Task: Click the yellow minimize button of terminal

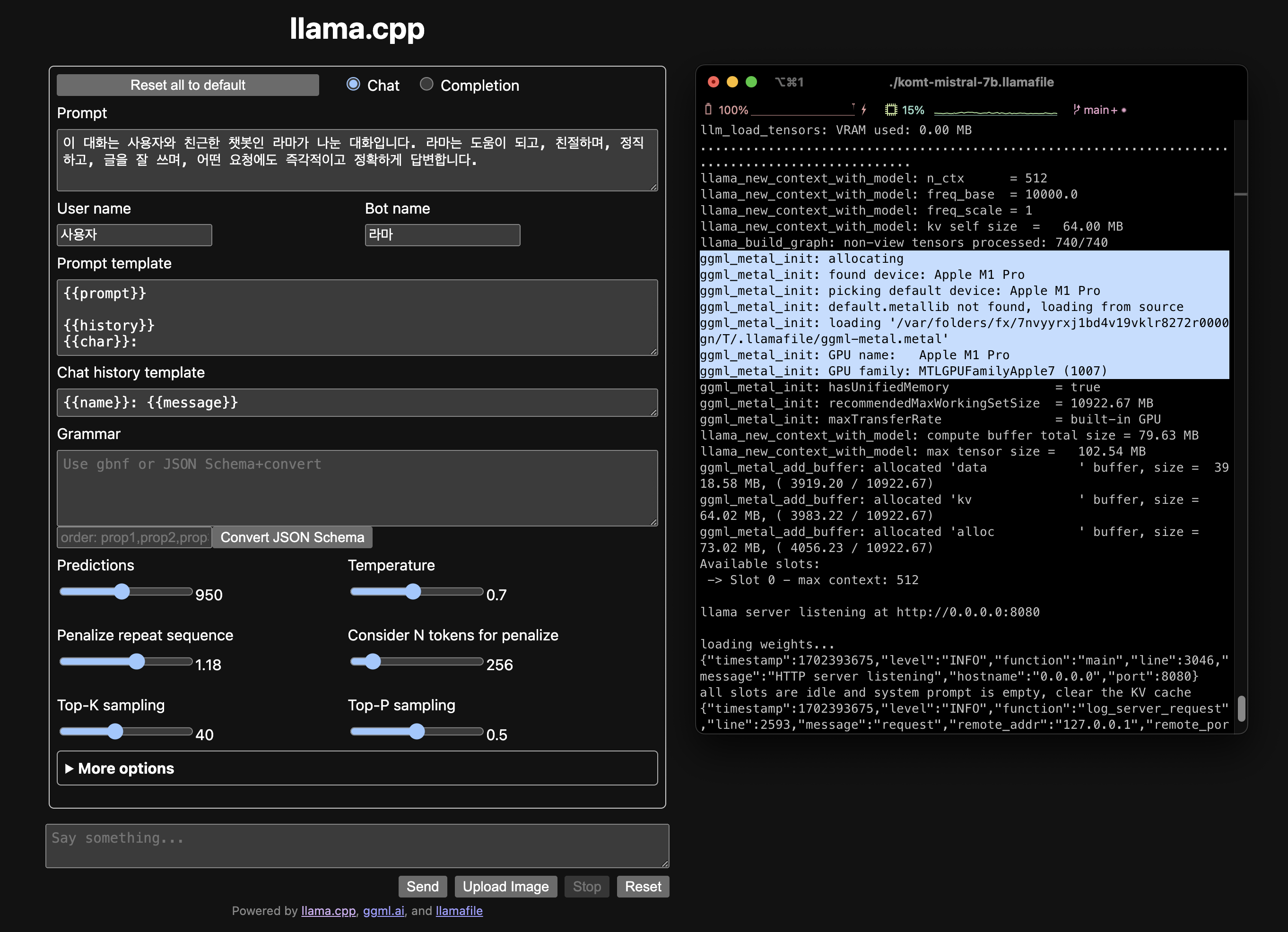Action: pyautogui.click(x=732, y=82)
